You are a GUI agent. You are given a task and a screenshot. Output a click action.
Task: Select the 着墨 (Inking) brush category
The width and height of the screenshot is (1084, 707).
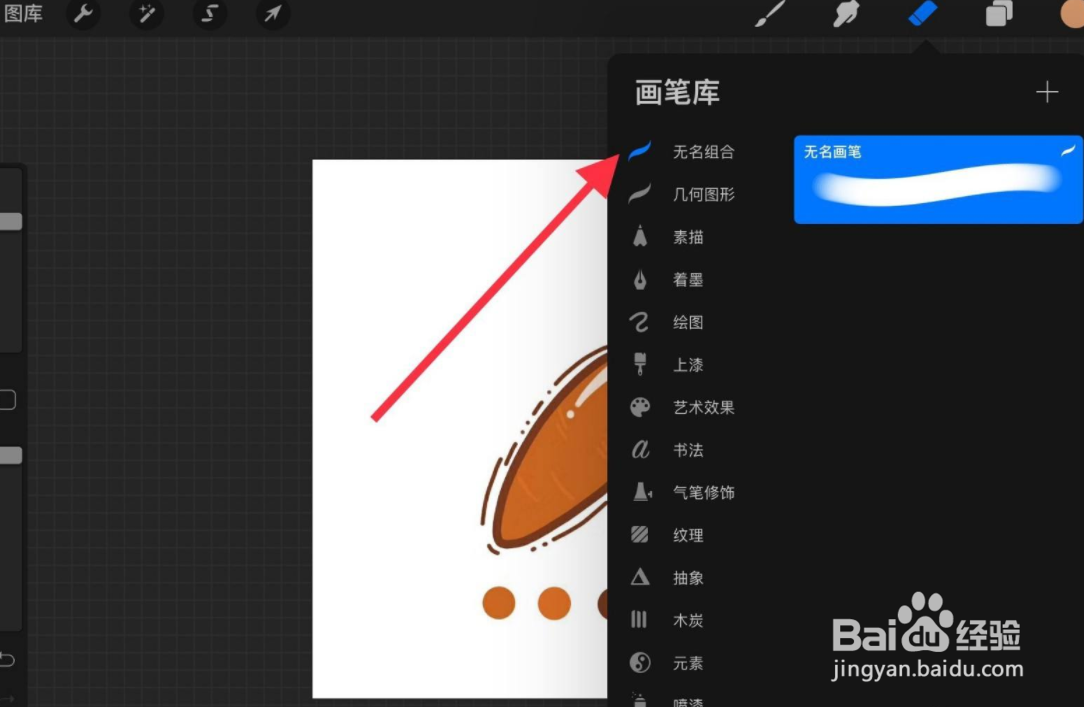point(688,279)
